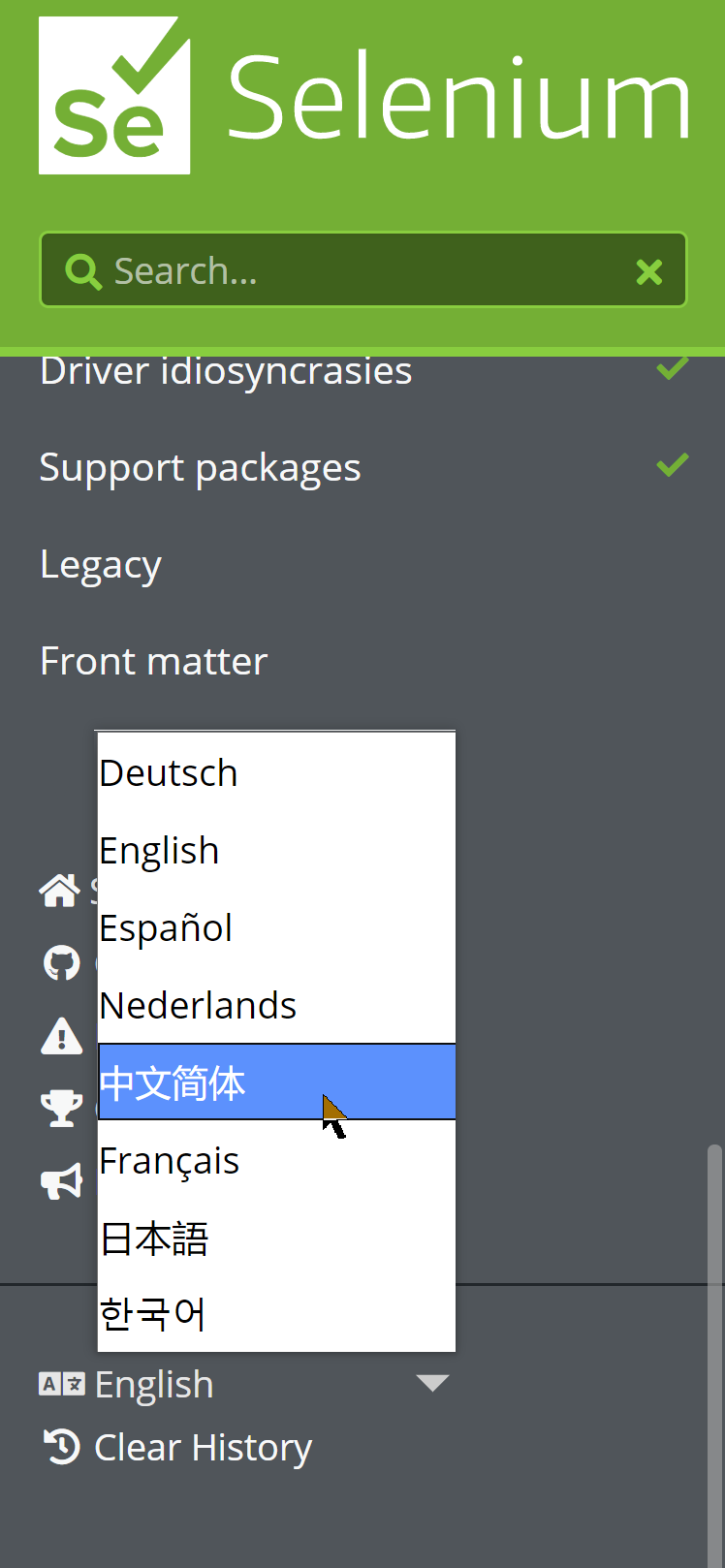Clear the search with the X icon
The height and width of the screenshot is (1568, 725).
point(649,271)
